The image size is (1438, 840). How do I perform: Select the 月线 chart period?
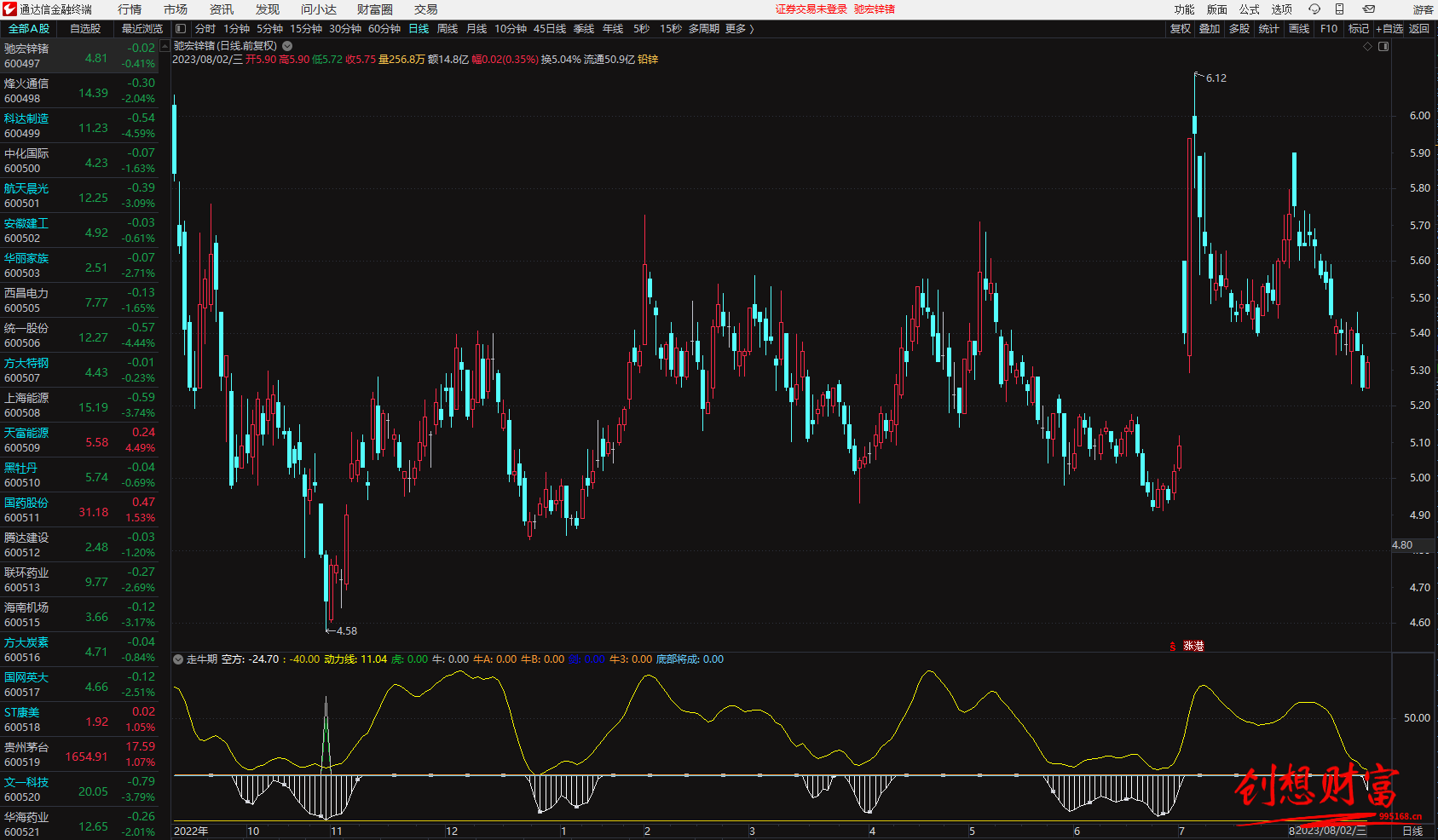click(x=476, y=29)
